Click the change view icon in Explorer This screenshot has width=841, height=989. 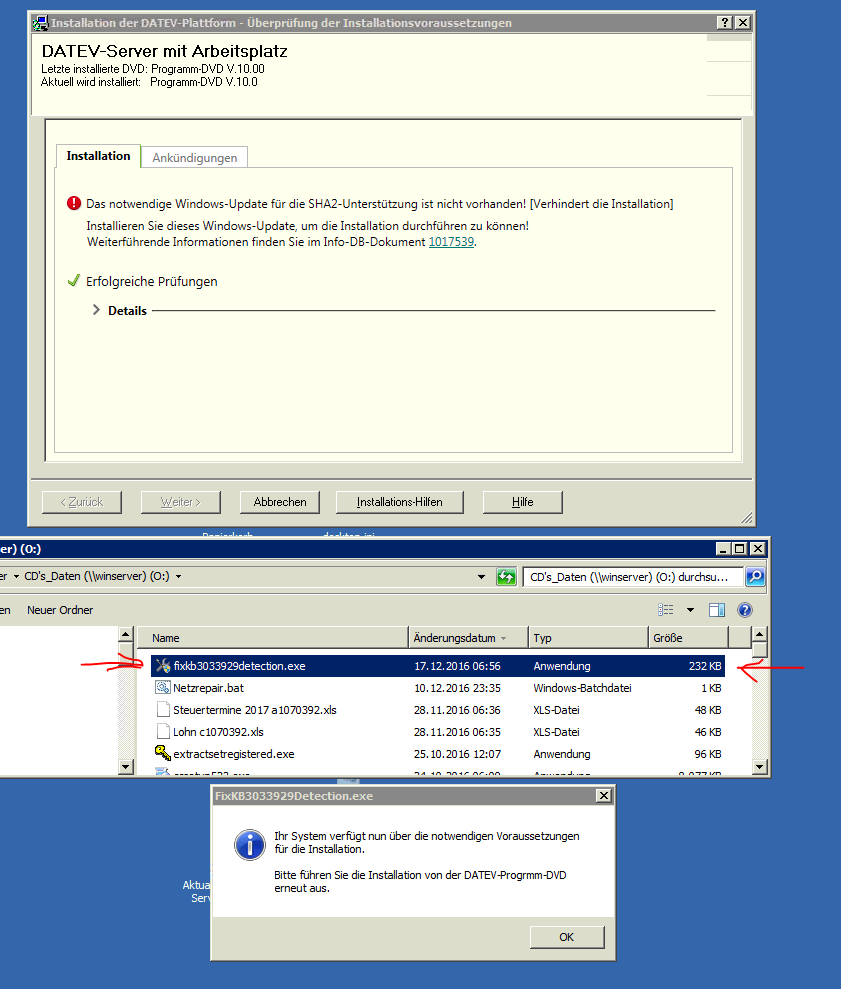point(666,610)
